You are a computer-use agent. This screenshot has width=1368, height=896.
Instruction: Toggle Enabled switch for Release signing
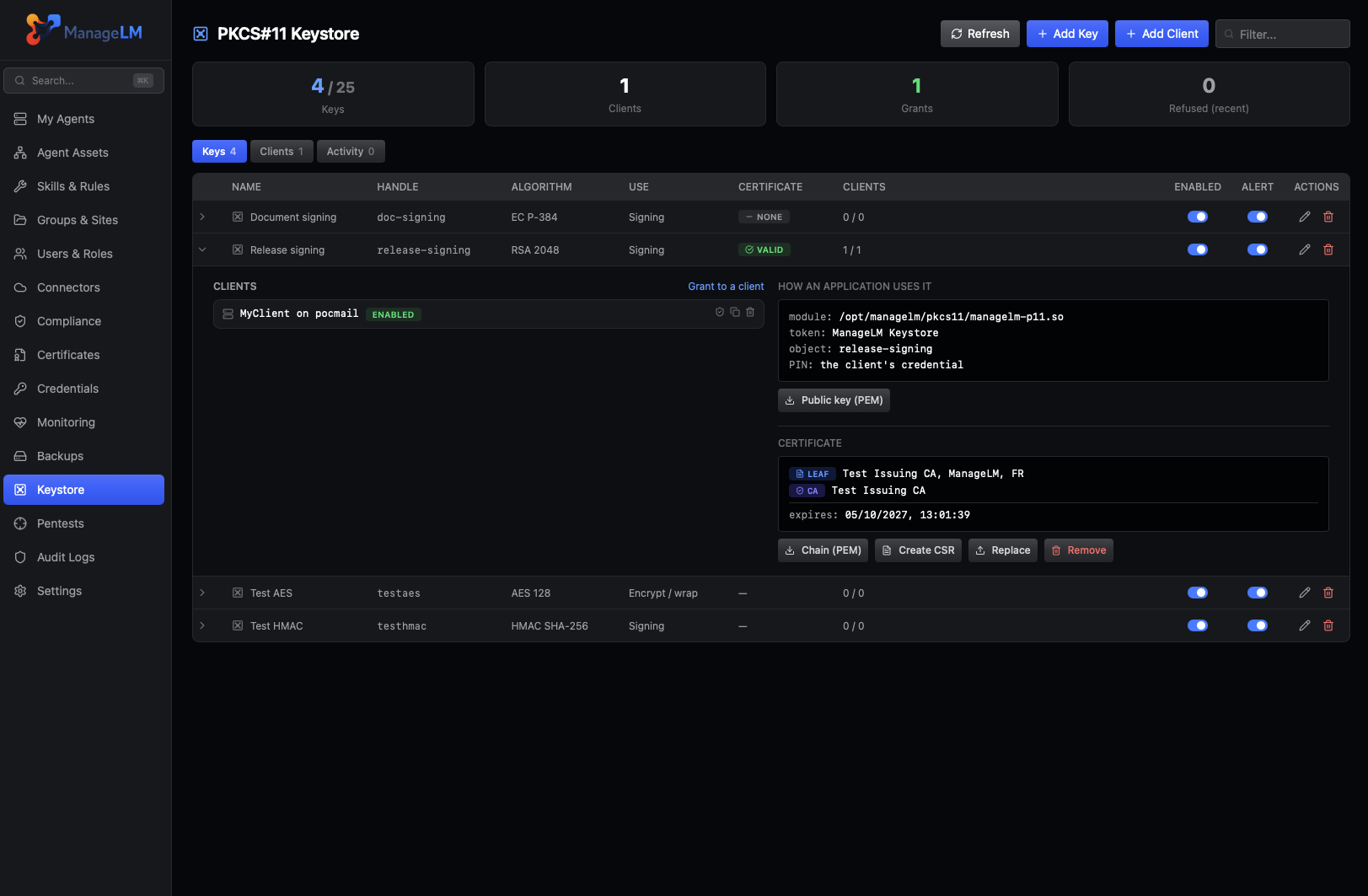click(x=1197, y=249)
